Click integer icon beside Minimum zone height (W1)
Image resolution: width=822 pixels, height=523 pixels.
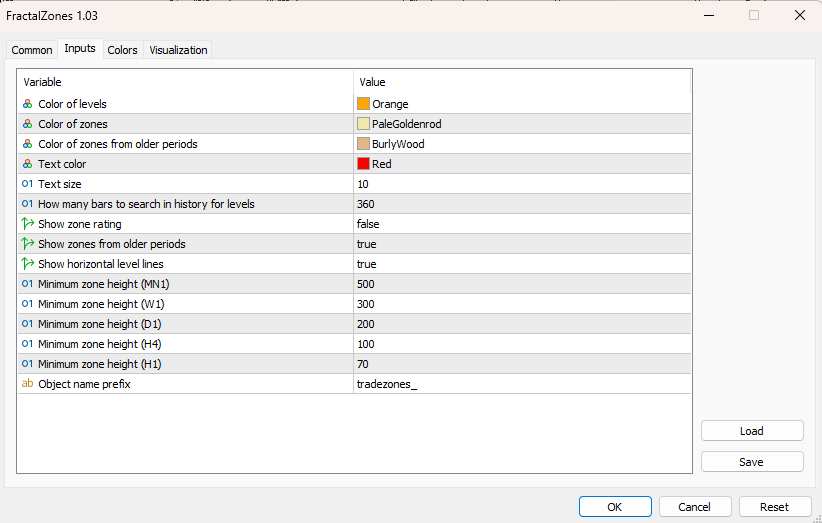(x=28, y=303)
